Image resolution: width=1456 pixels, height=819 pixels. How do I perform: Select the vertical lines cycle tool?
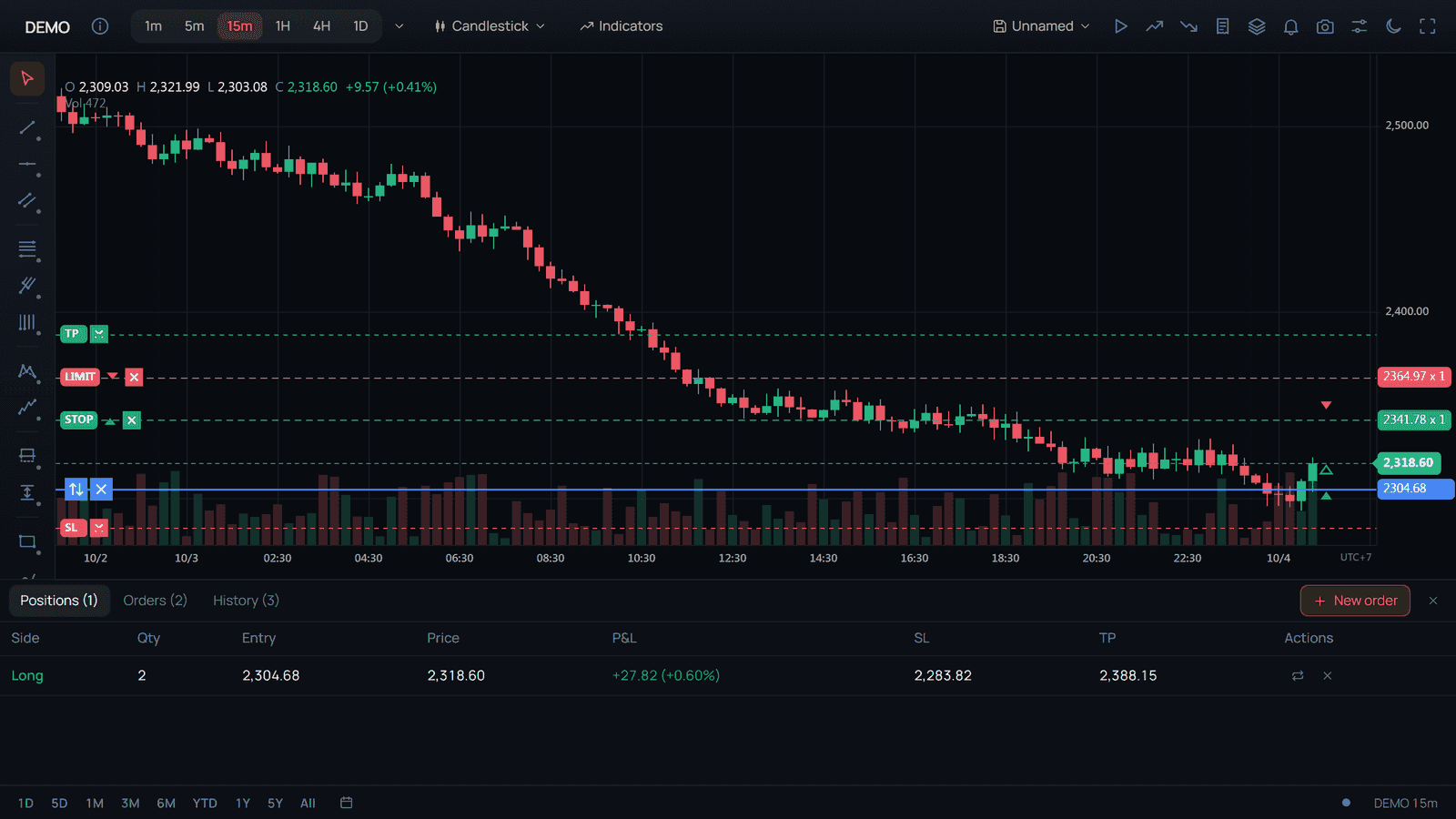coord(27,322)
